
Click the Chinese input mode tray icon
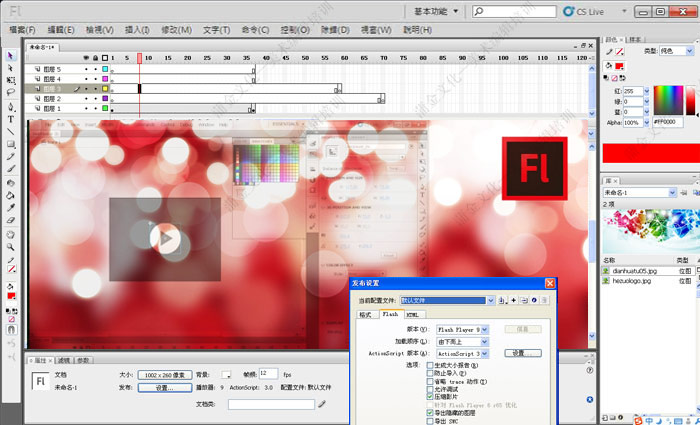coord(649,421)
